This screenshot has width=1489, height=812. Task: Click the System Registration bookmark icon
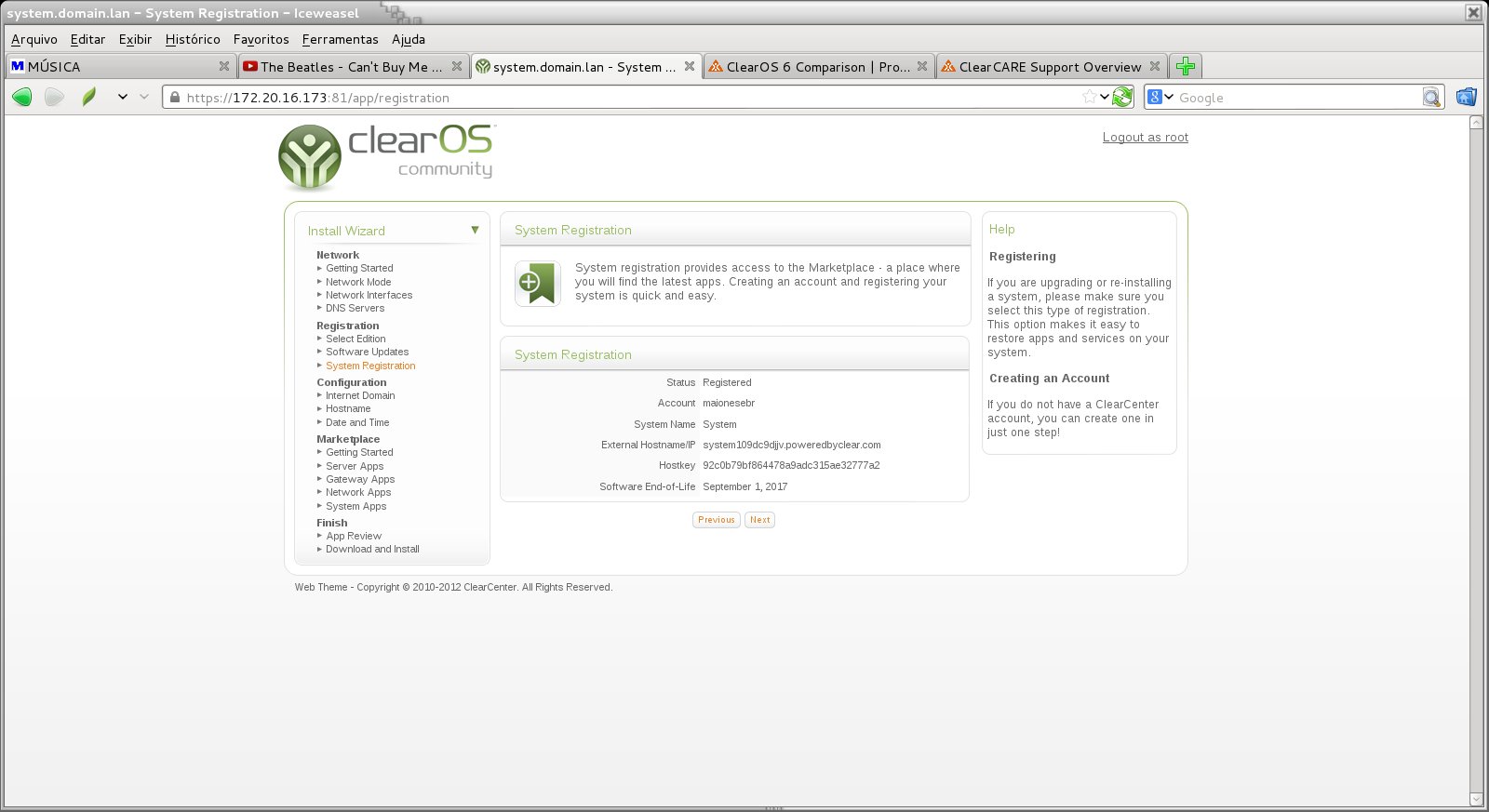537,284
